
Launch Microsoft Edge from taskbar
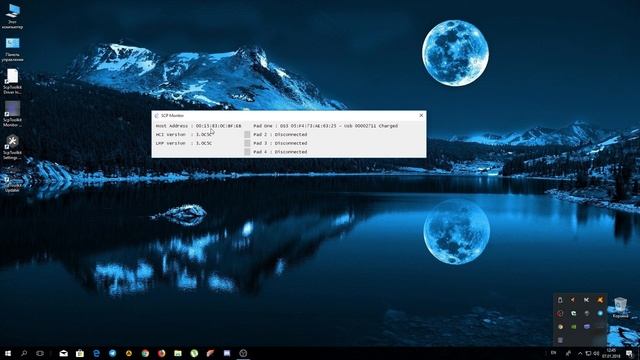(x=96, y=353)
